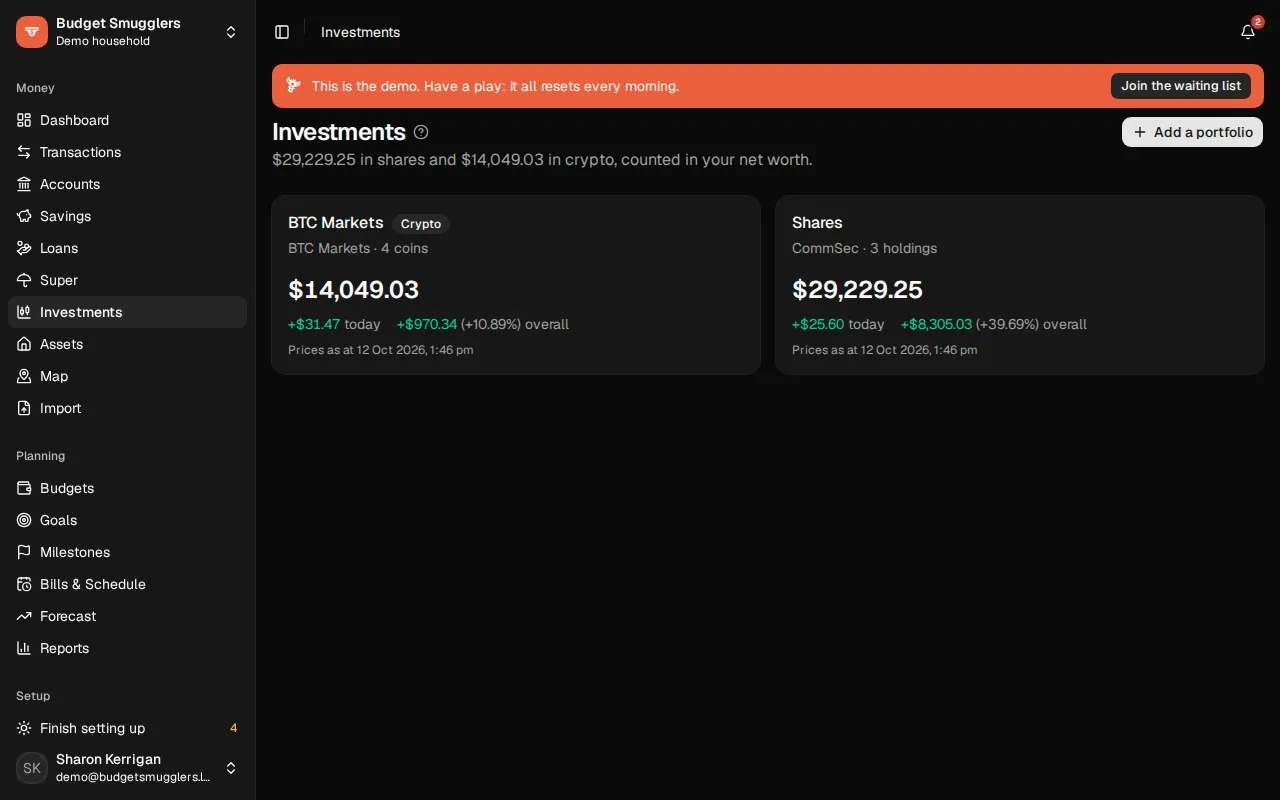Screen dimensions: 1280x800
Task: Click the Milestones flag icon
Action: coord(24,552)
